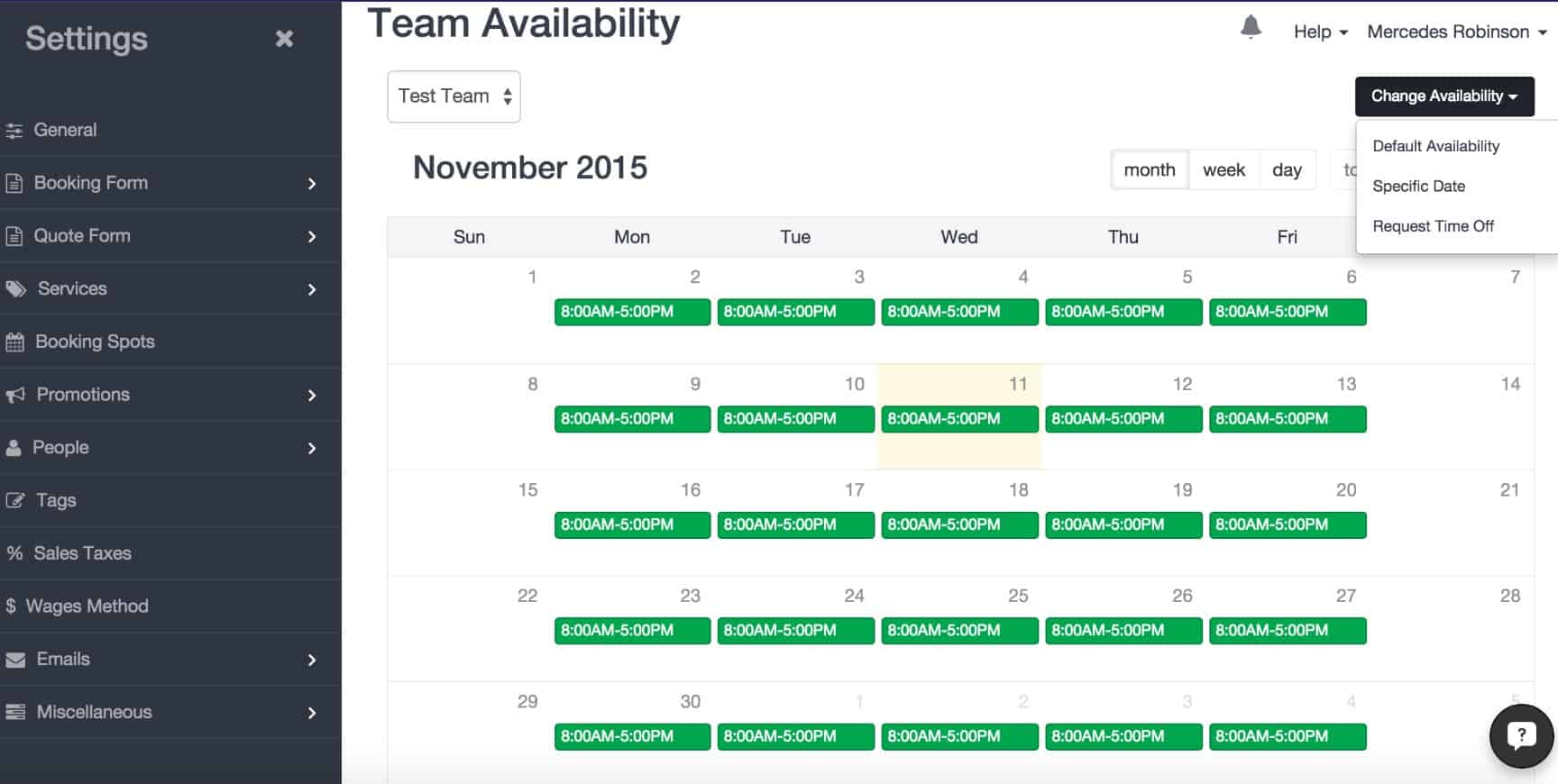Open the help chat bubble icon
1558x784 pixels.
1522,736
